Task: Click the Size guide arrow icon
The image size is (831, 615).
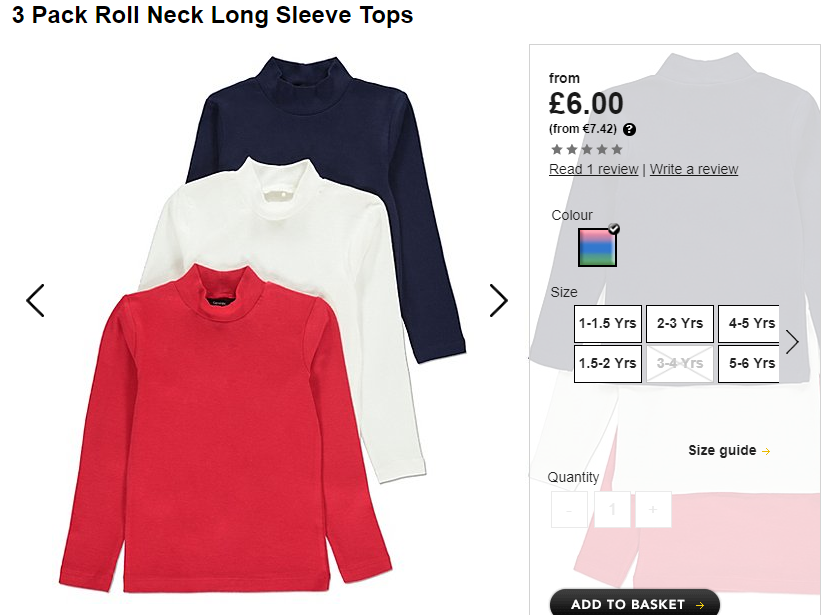Action: (766, 451)
